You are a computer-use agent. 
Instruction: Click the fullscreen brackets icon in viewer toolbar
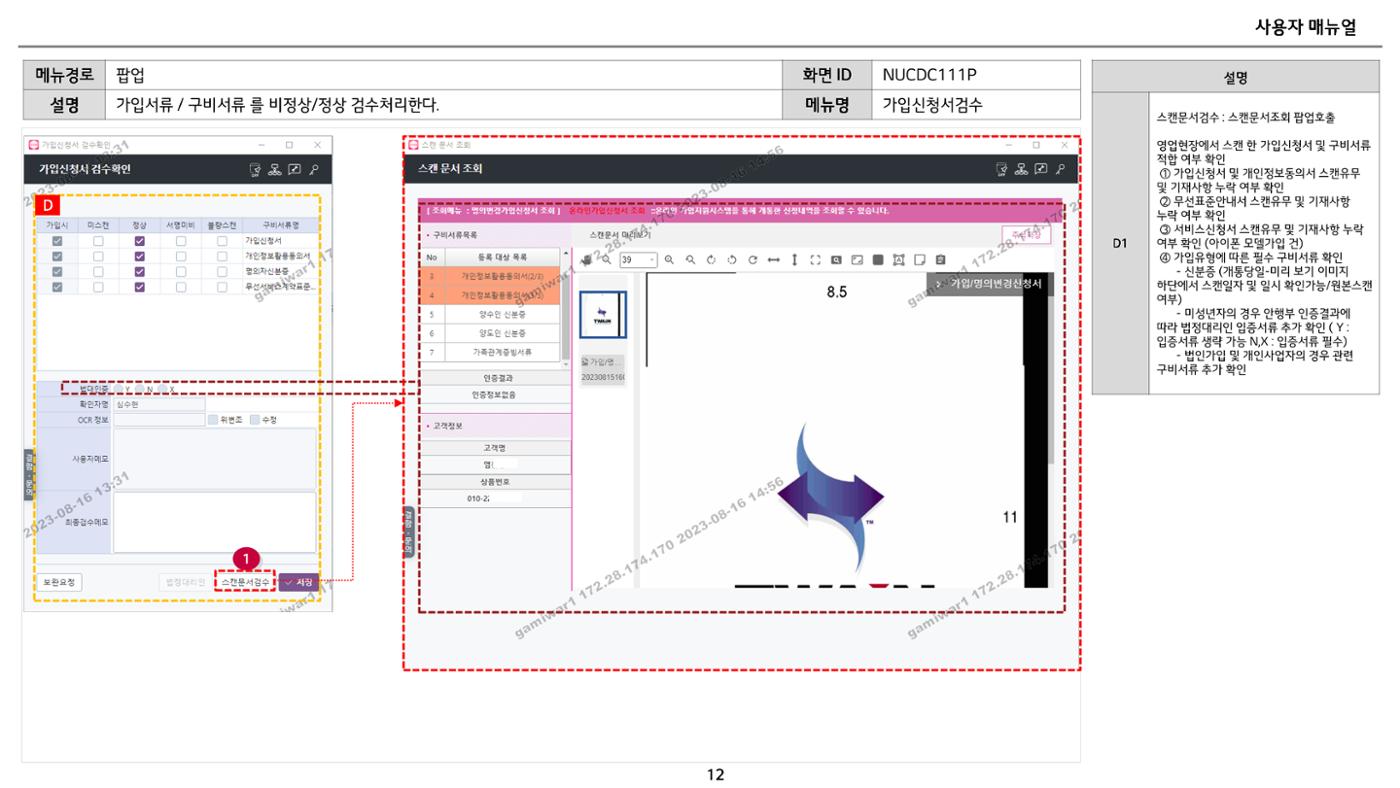point(815,260)
